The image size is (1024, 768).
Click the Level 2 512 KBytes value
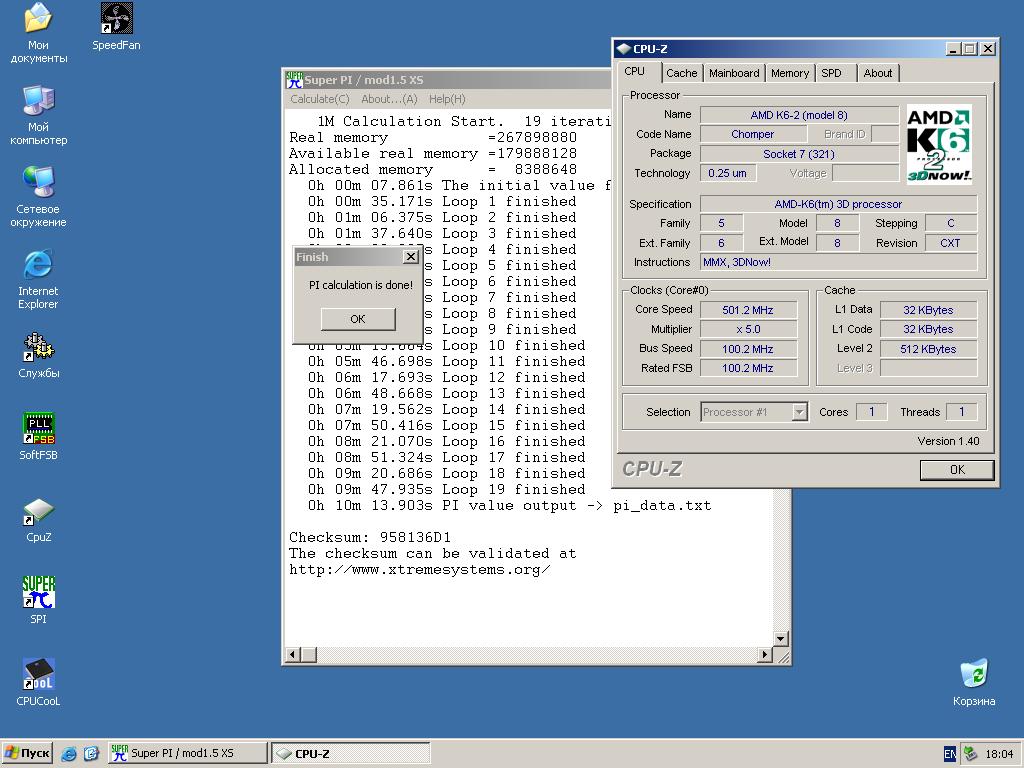point(928,349)
